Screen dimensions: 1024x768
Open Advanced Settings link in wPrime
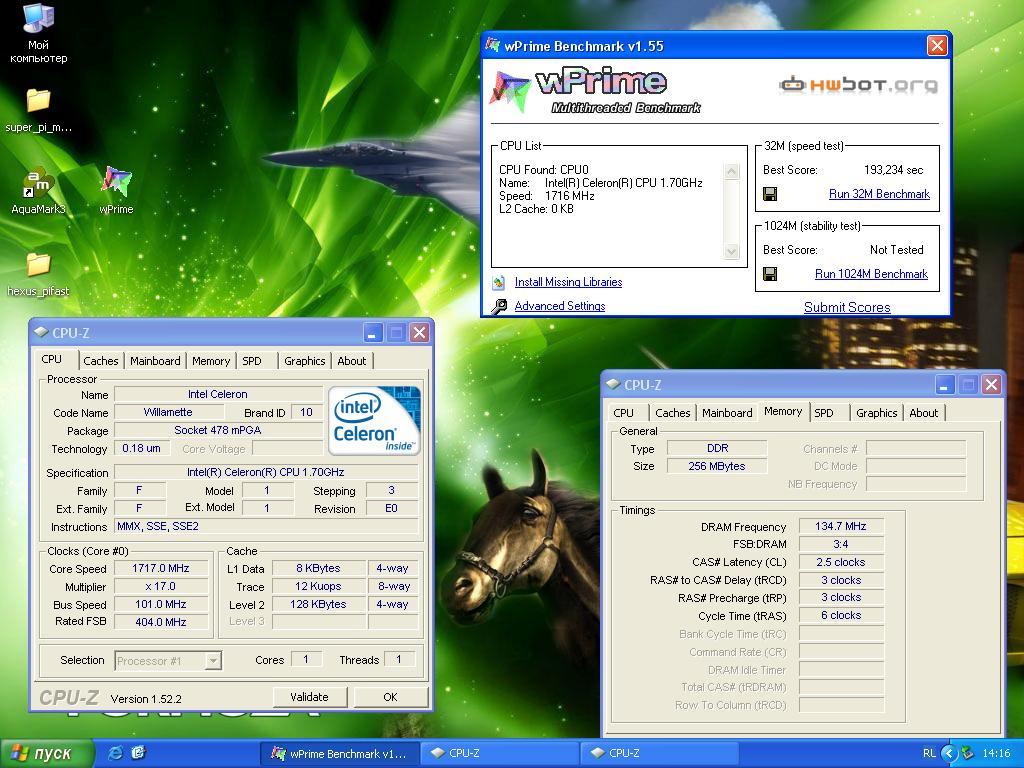tap(560, 306)
